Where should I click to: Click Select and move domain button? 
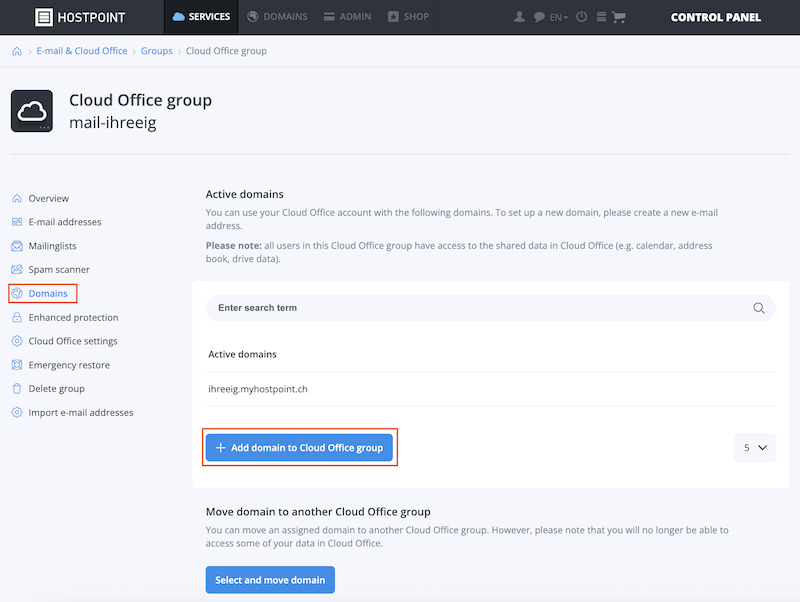coord(270,580)
